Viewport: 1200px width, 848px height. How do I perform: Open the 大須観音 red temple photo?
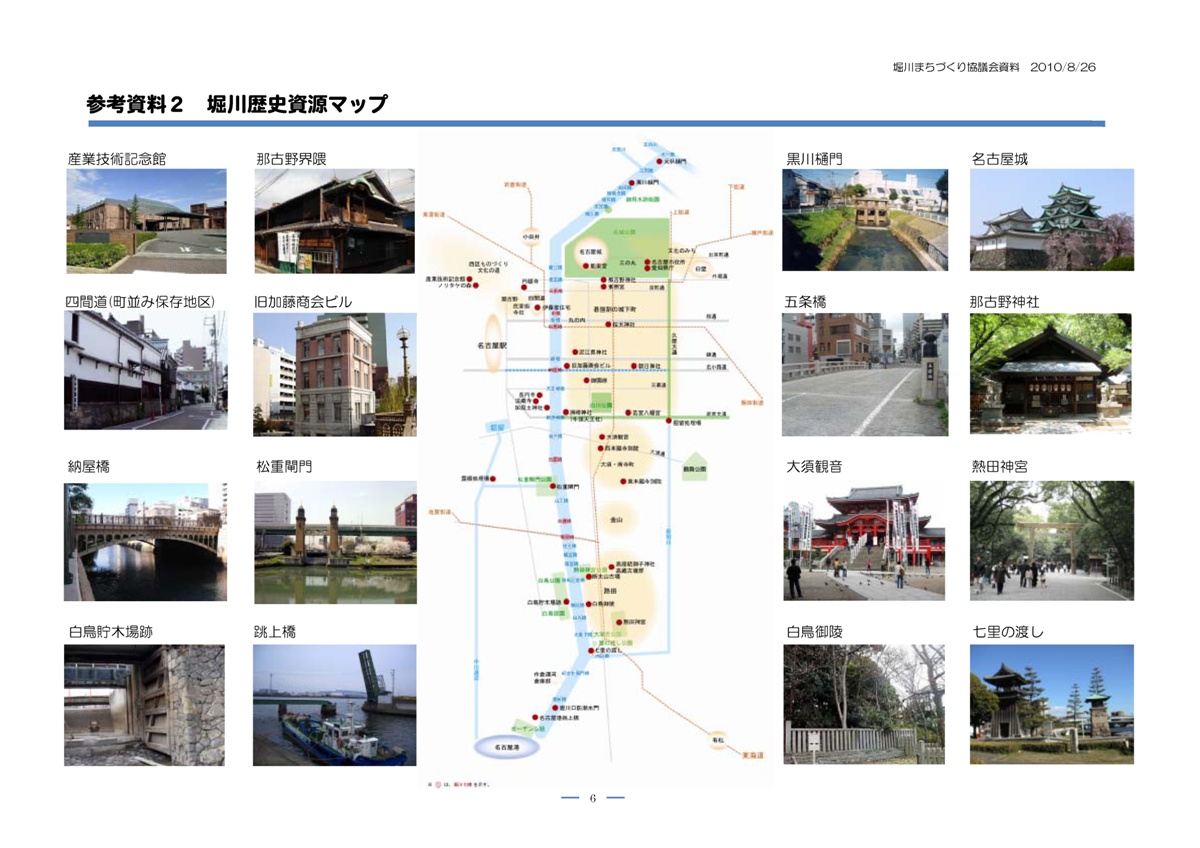tap(863, 541)
